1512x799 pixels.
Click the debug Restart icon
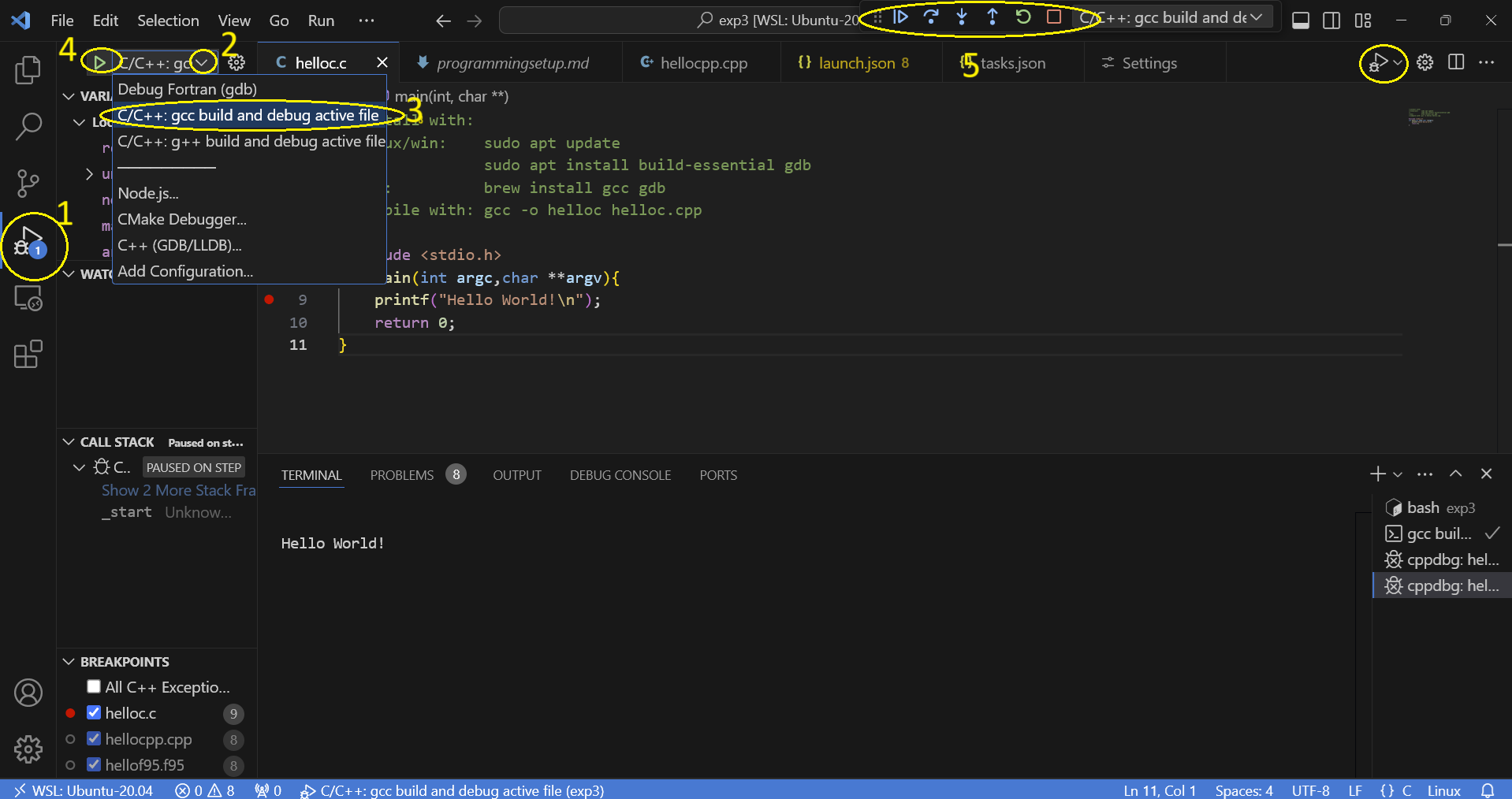click(1023, 17)
